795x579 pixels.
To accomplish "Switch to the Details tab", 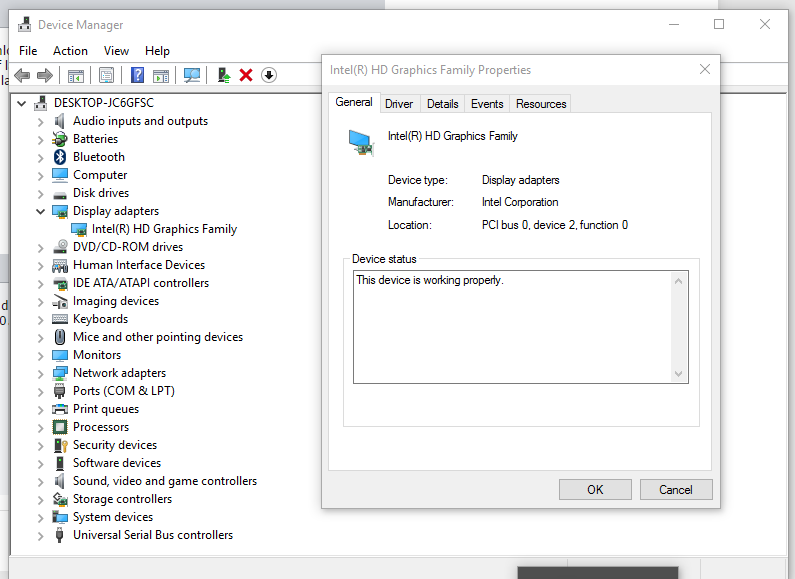I will pos(443,104).
